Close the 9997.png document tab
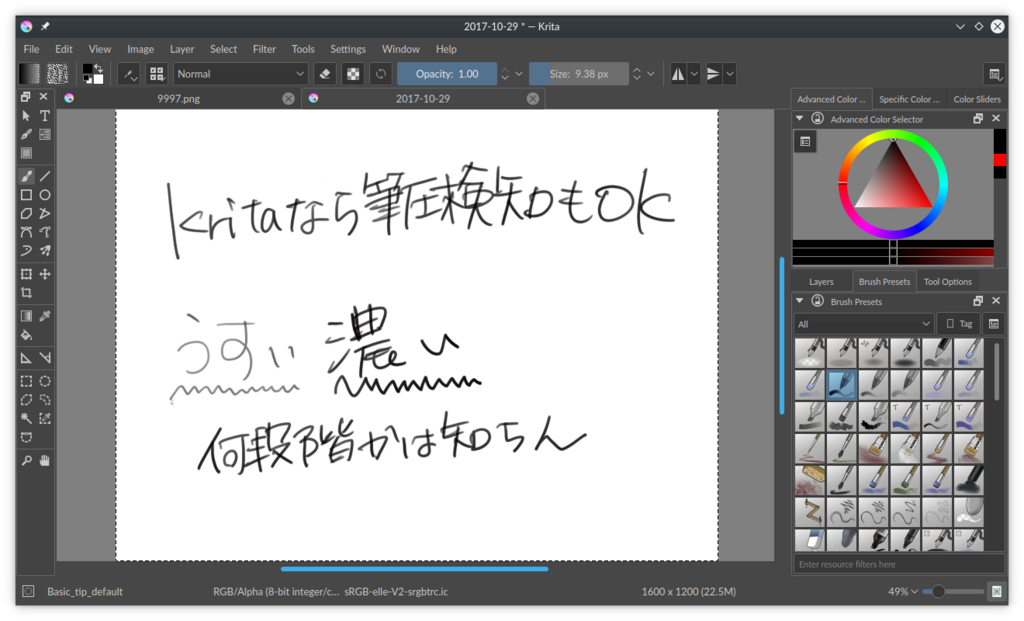1024x621 pixels. point(289,99)
